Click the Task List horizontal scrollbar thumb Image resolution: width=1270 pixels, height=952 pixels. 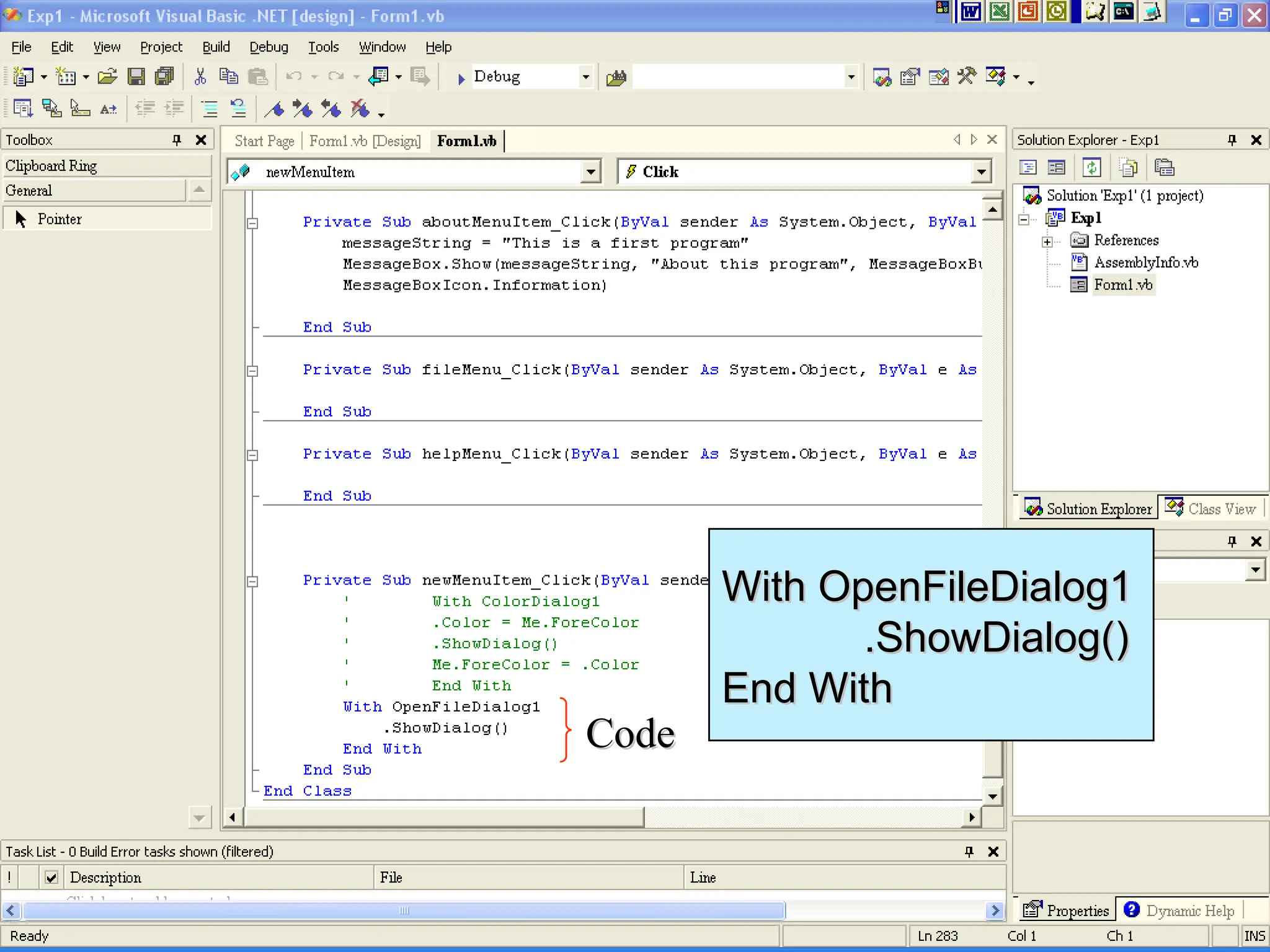403,910
